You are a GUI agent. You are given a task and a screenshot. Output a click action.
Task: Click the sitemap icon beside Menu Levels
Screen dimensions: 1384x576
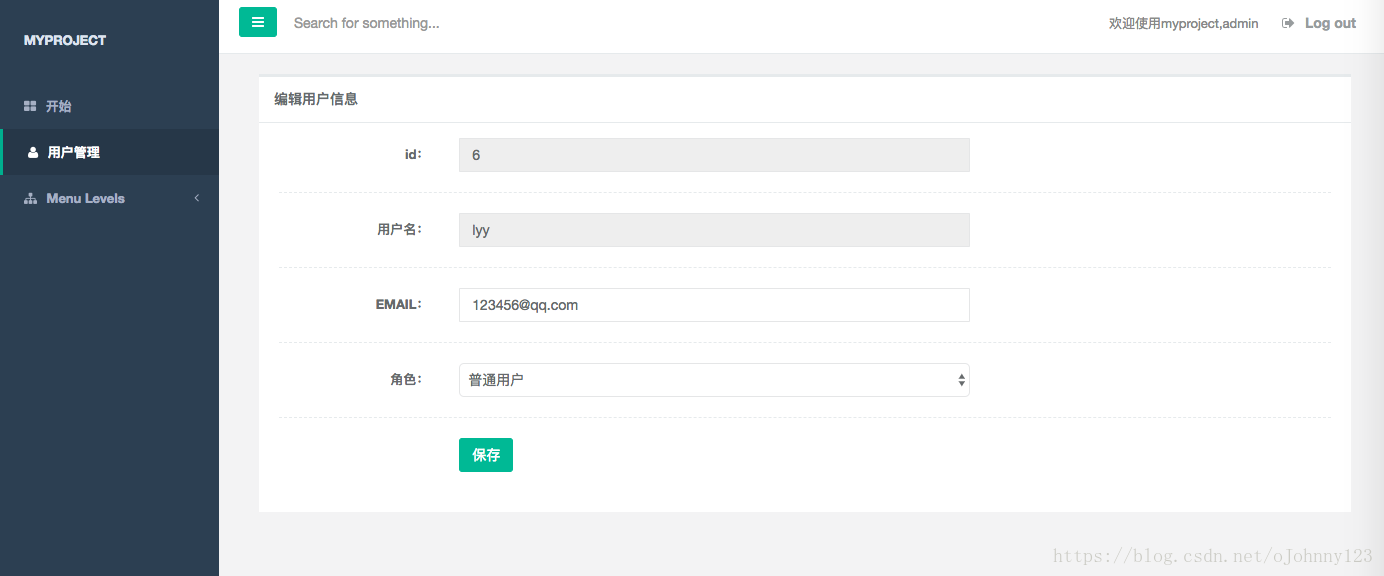(30, 198)
